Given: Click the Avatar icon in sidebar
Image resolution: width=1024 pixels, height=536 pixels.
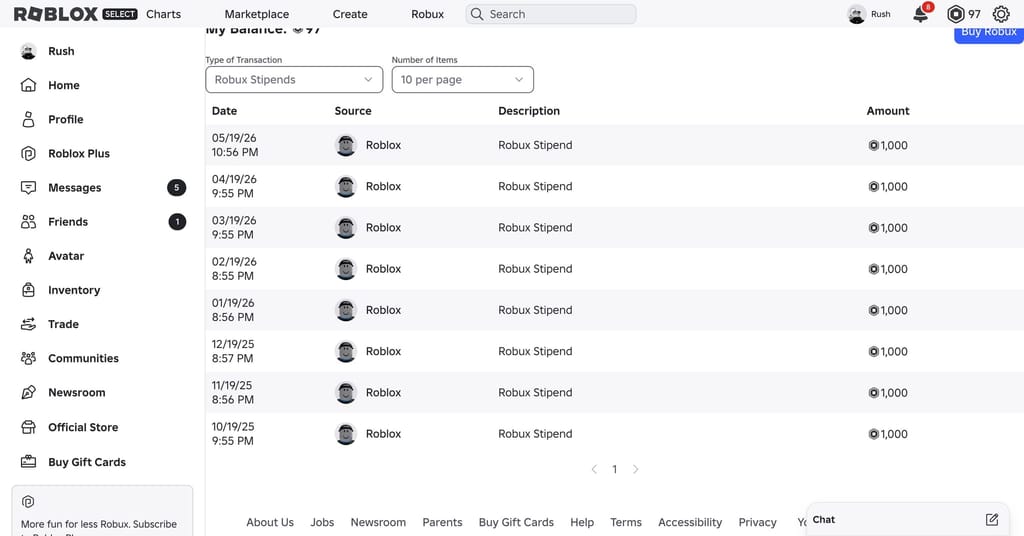Looking at the screenshot, I should coord(28,256).
